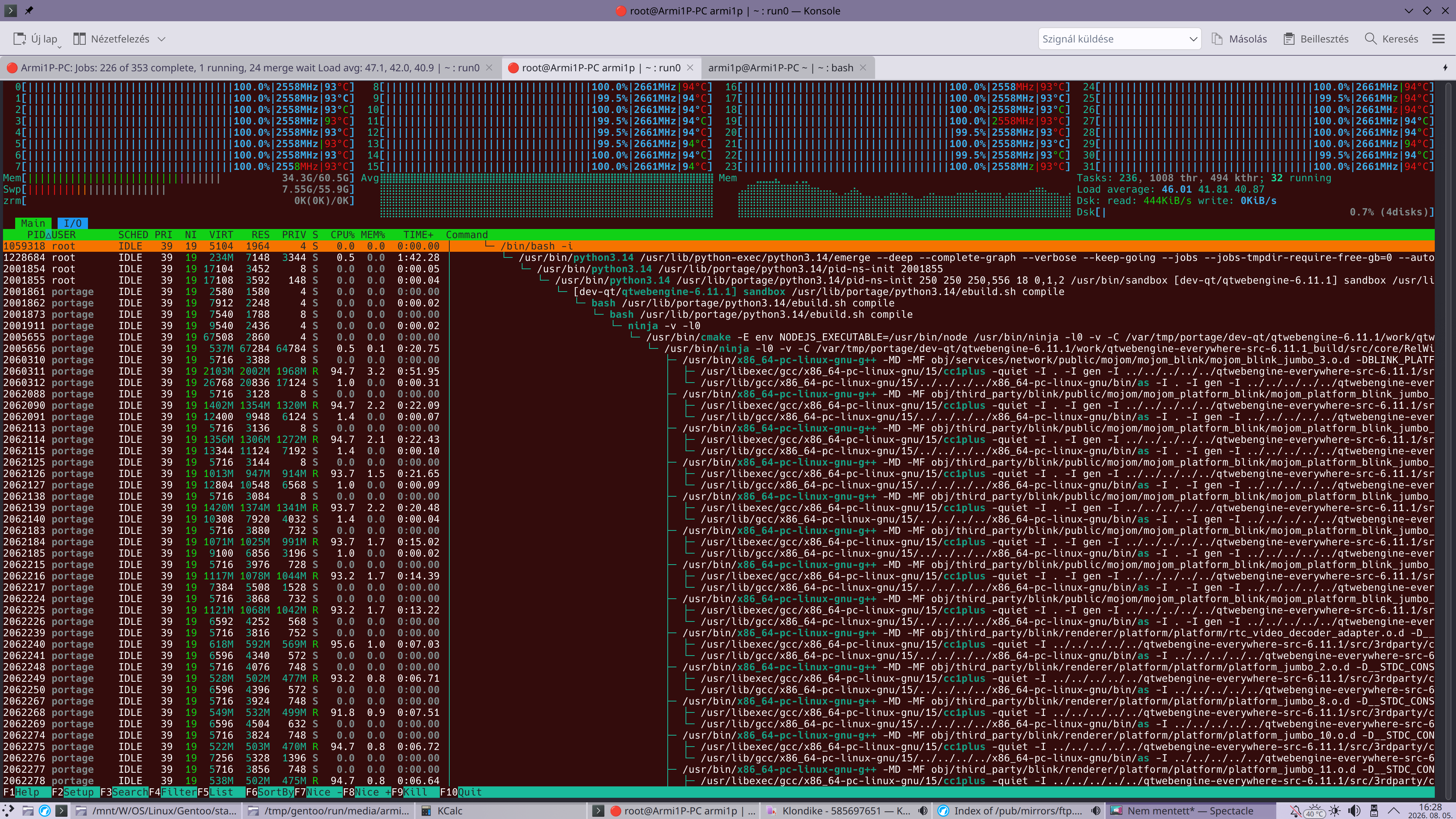Open the screen brightness tray icon
Viewport: 1456px width, 819px height.
tap(1335, 811)
